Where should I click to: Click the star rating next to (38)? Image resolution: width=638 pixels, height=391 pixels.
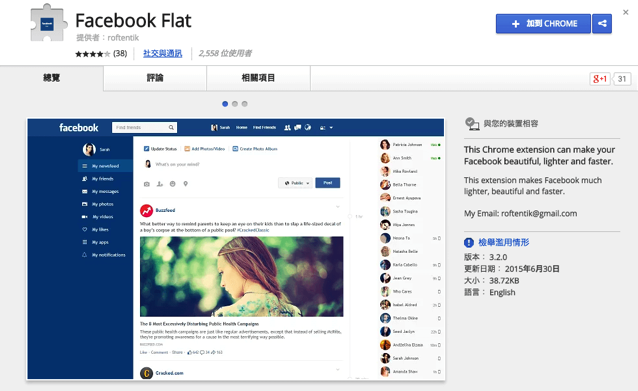coord(92,54)
